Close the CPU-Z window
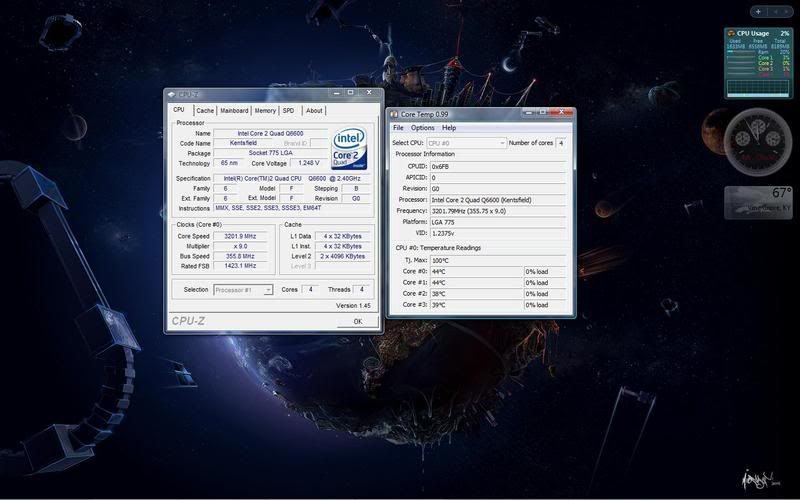 point(369,93)
